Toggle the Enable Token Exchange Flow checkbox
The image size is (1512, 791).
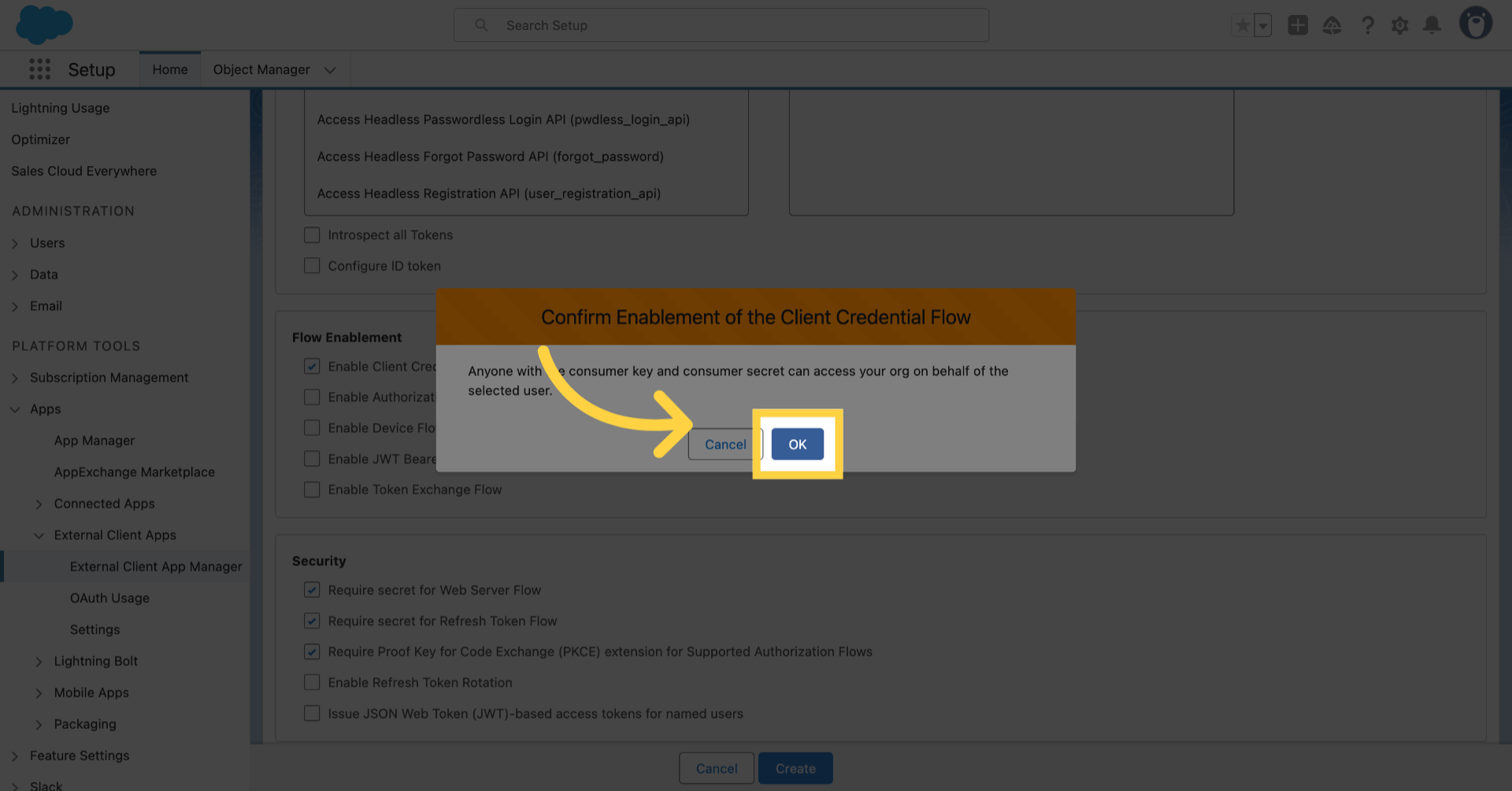tap(312, 490)
